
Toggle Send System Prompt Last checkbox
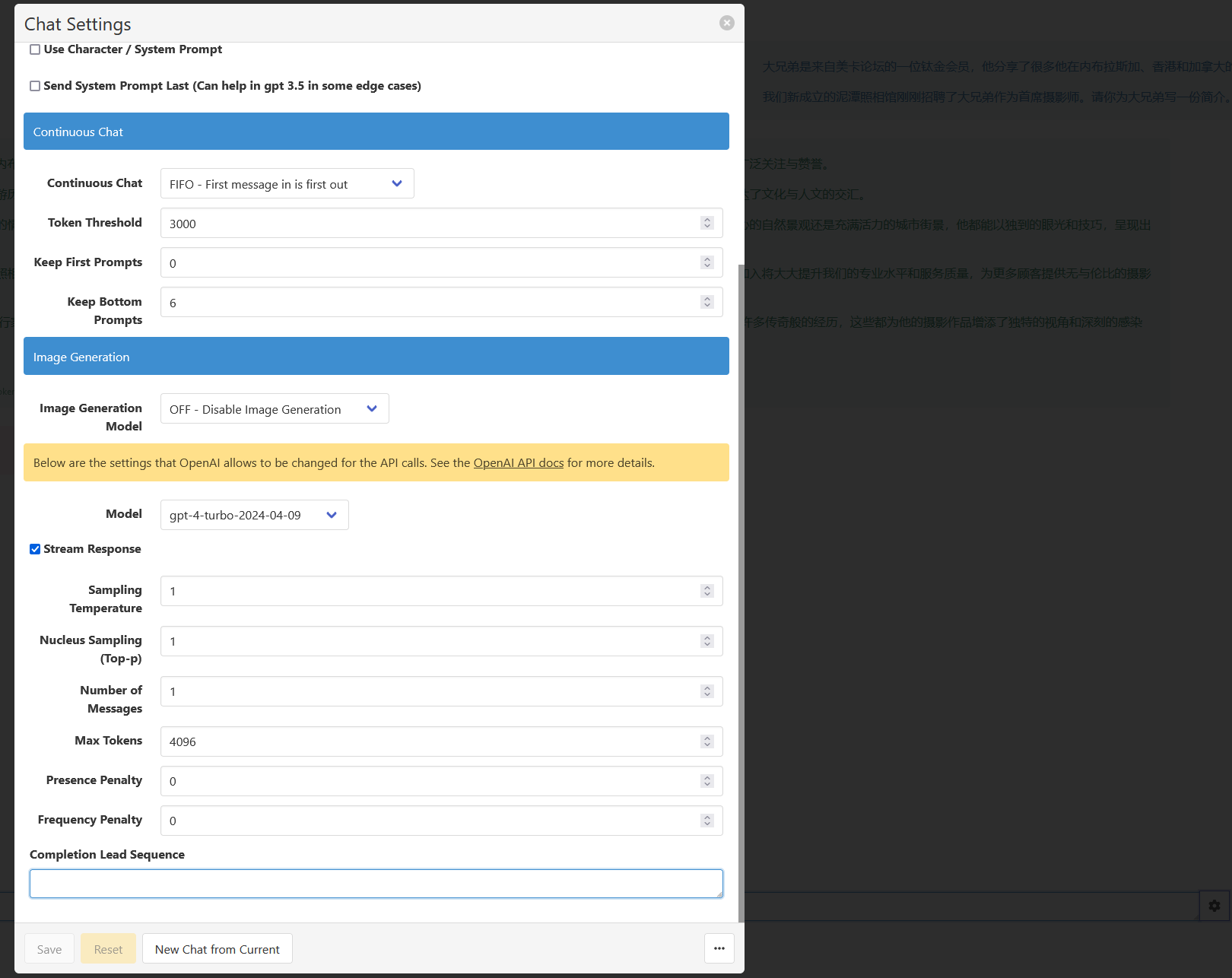click(x=35, y=86)
